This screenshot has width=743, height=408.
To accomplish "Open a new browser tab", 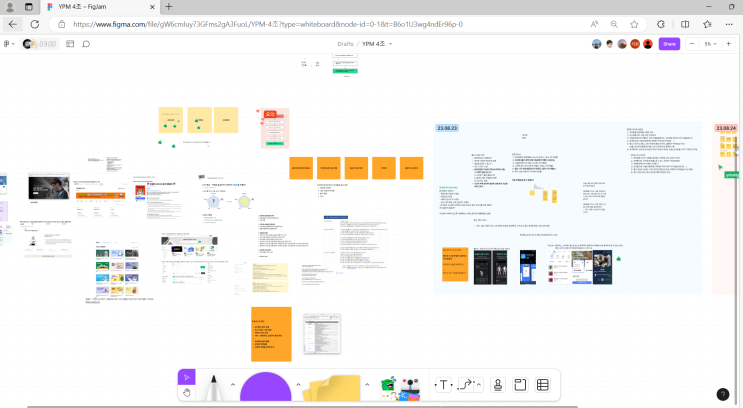I will coord(169,7).
